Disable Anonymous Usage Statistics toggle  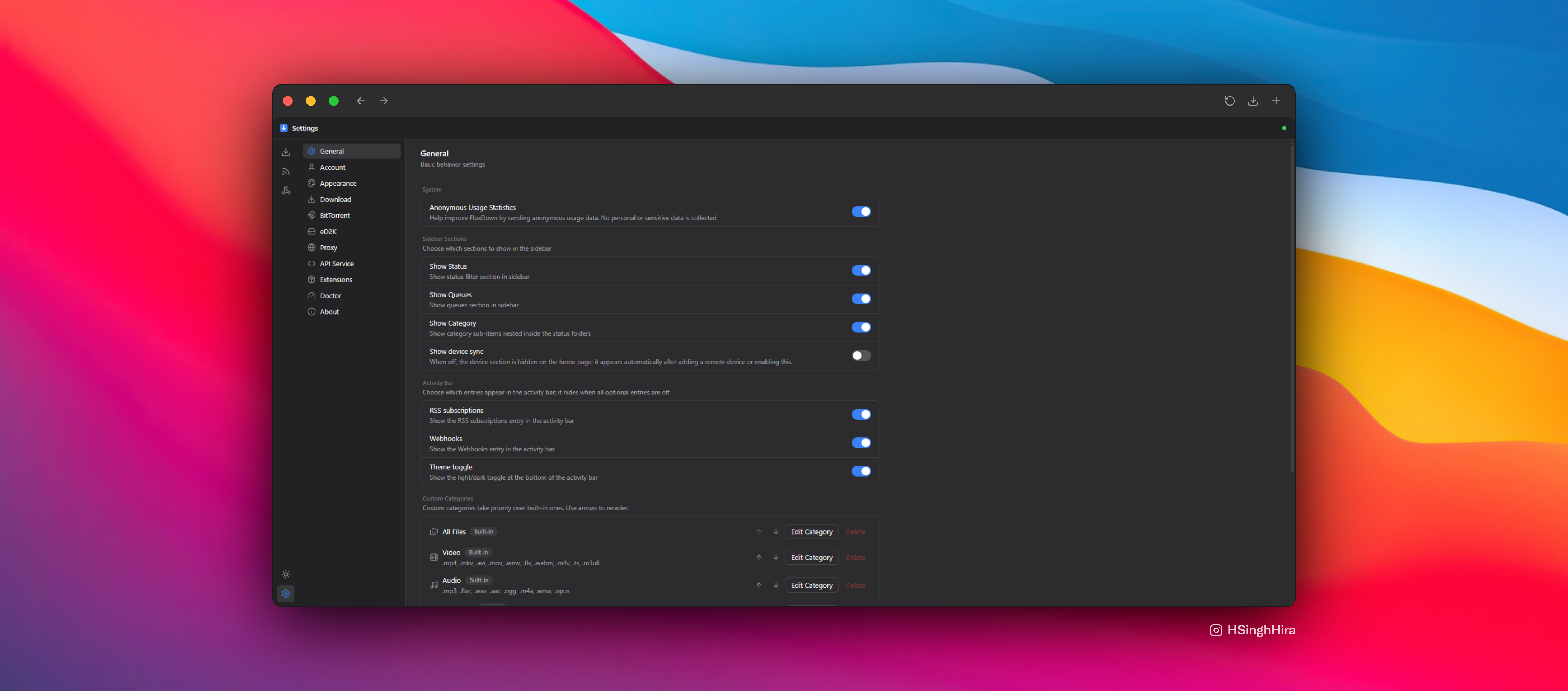pos(861,211)
